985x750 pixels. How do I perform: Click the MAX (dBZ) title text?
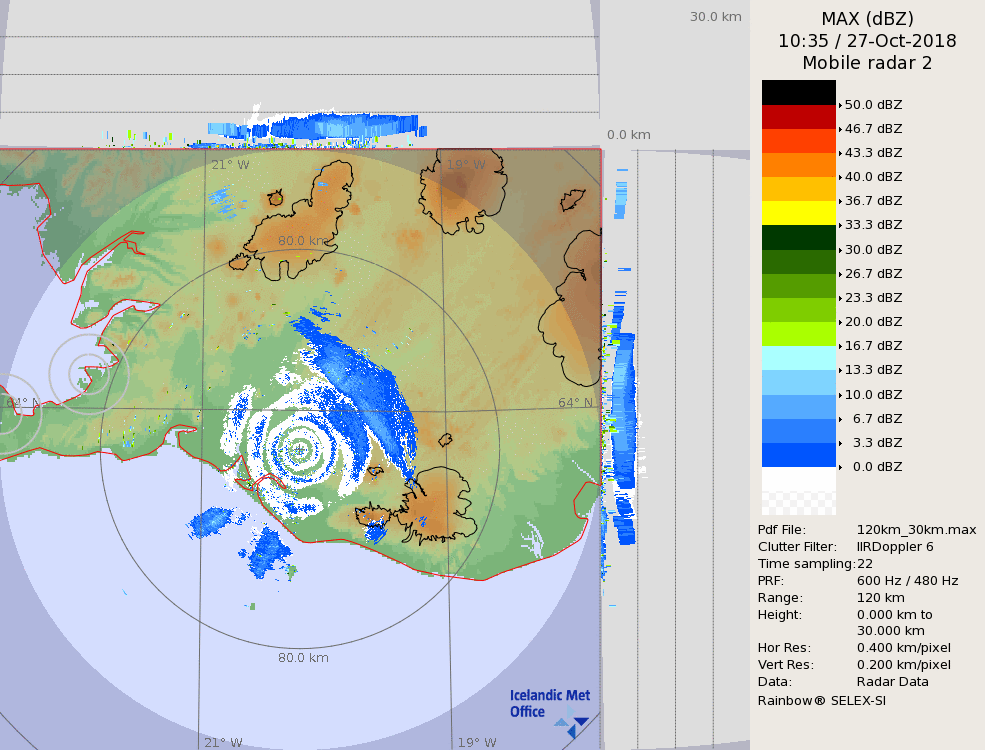867,18
